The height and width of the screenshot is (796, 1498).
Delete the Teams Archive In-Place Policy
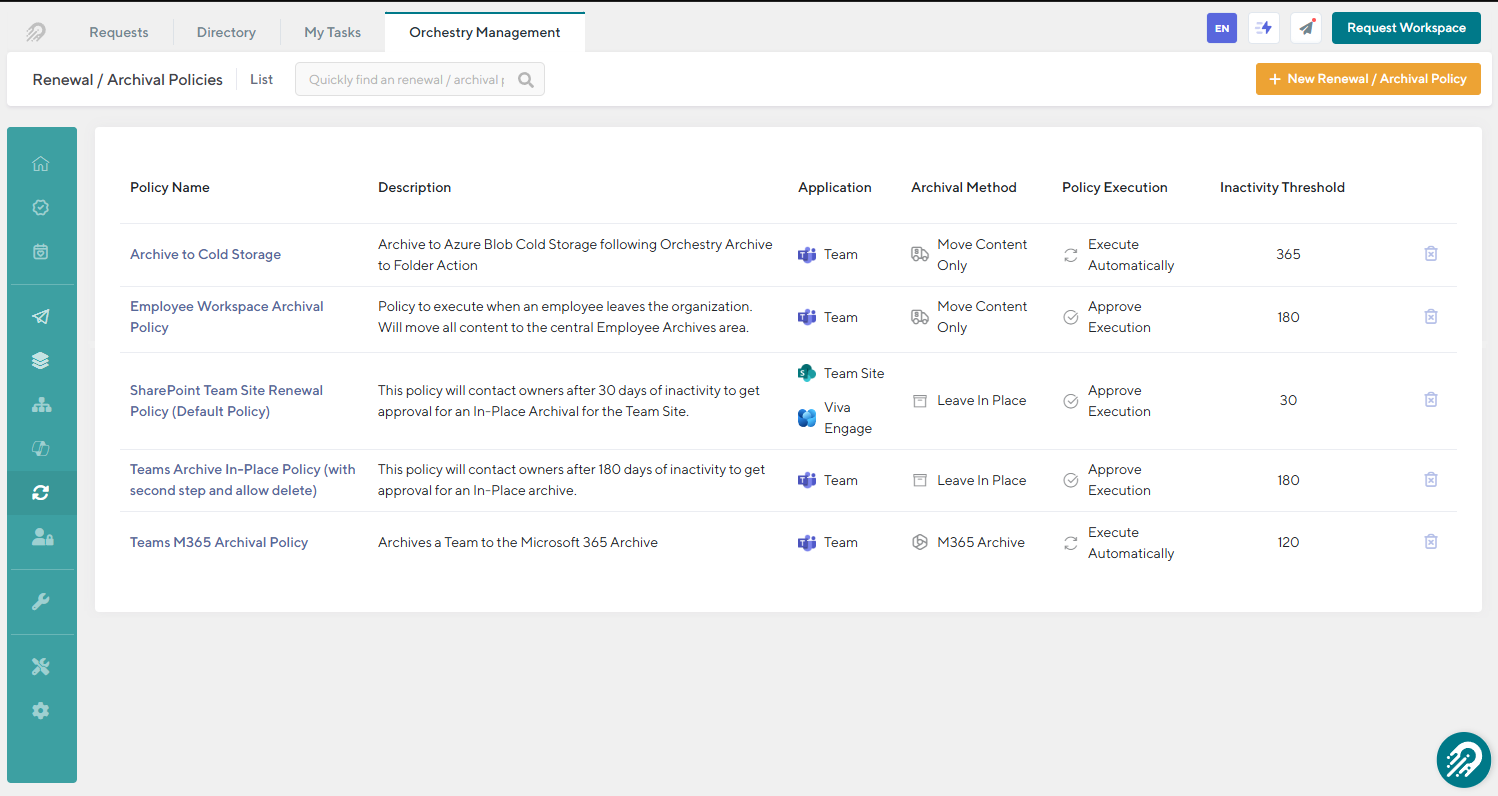coord(1431,480)
